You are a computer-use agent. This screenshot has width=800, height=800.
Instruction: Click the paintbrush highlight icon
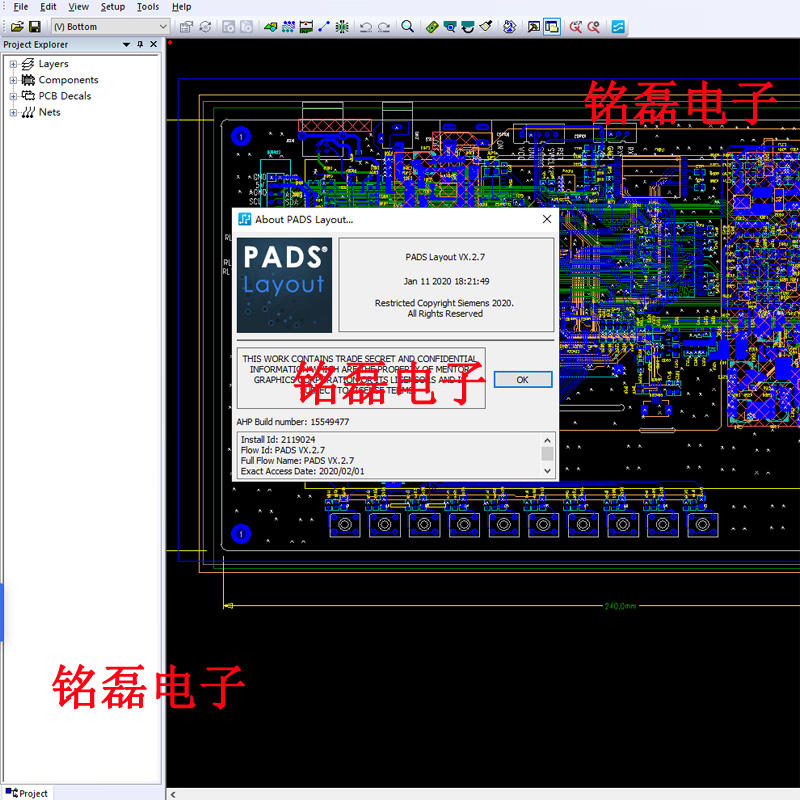click(486, 27)
